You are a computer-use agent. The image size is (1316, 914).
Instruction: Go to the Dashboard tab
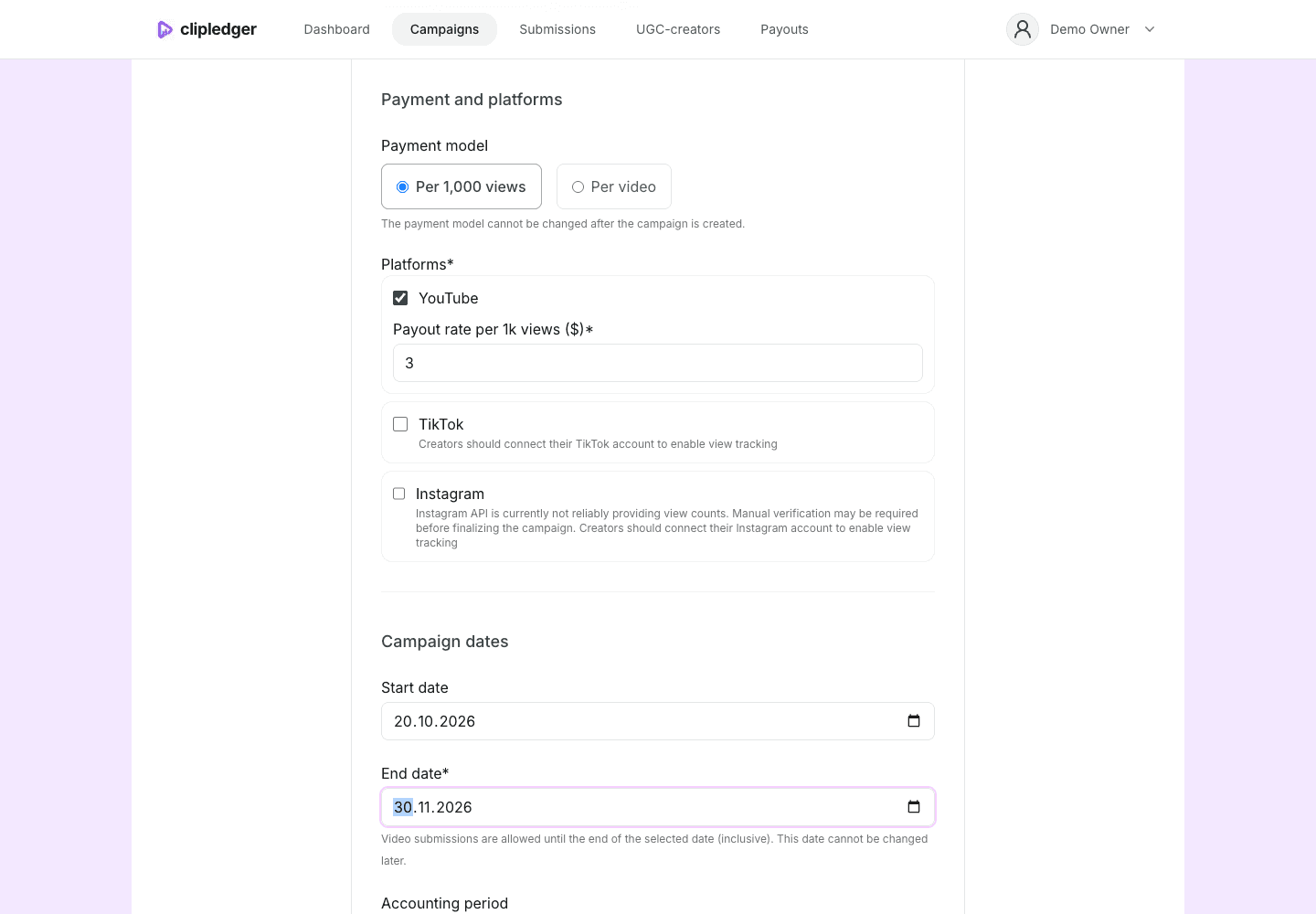pos(337,29)
